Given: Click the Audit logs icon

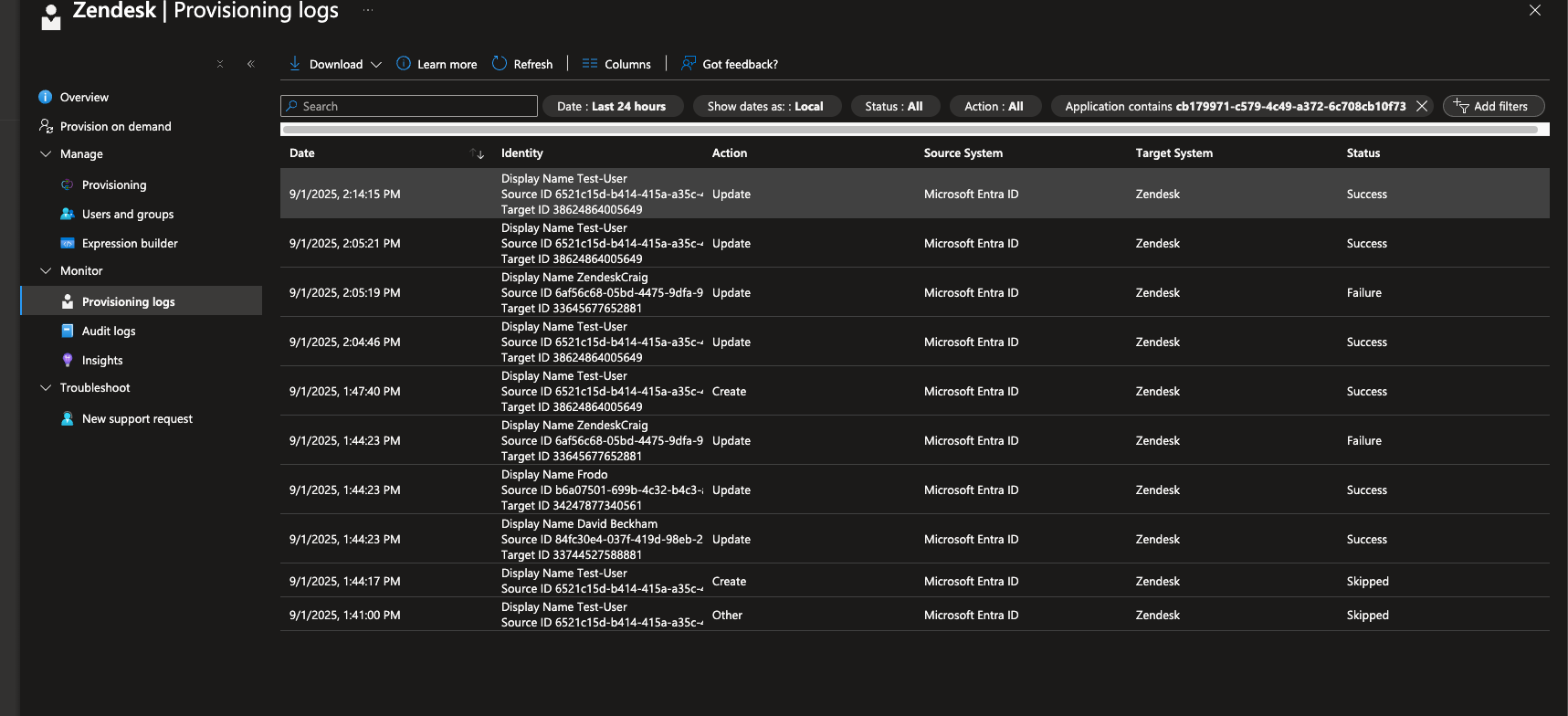Looking at the screenshot, I should [x=67, y=331].
